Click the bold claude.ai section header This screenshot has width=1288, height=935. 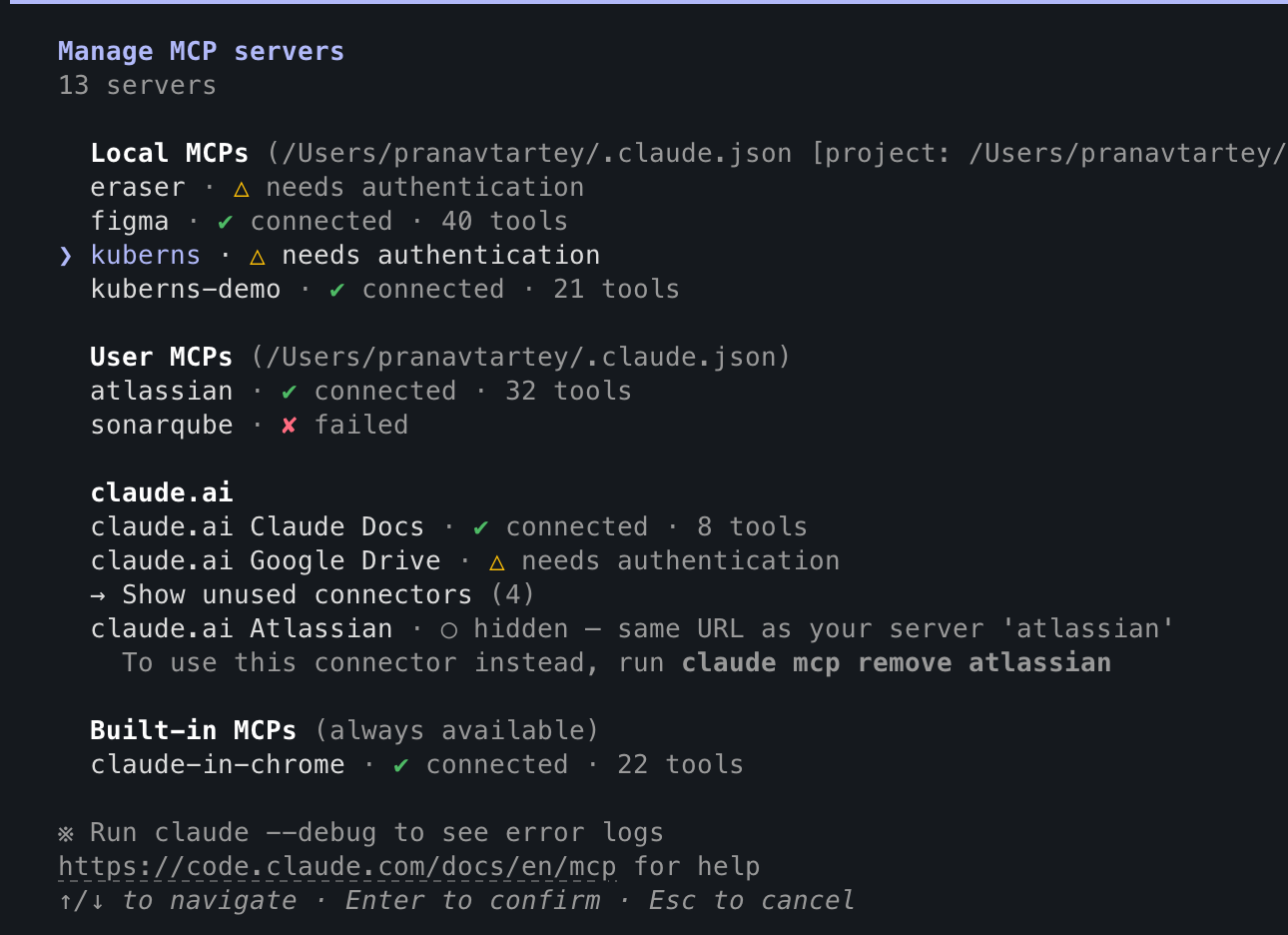(x=162, y=493)
